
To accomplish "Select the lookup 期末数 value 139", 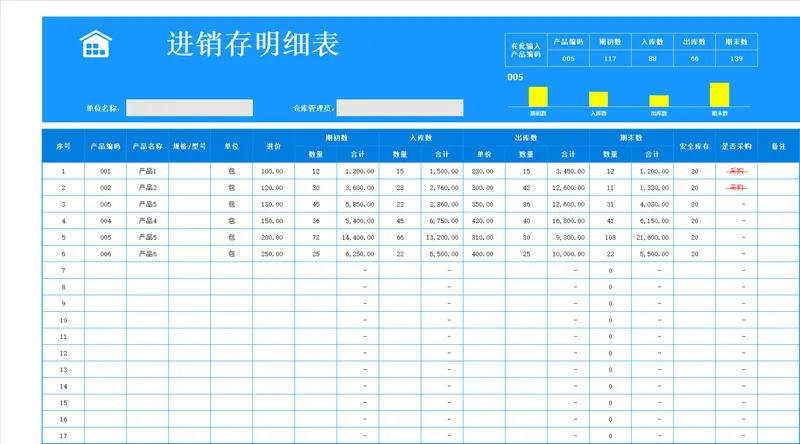I will (x=736, y=59).
